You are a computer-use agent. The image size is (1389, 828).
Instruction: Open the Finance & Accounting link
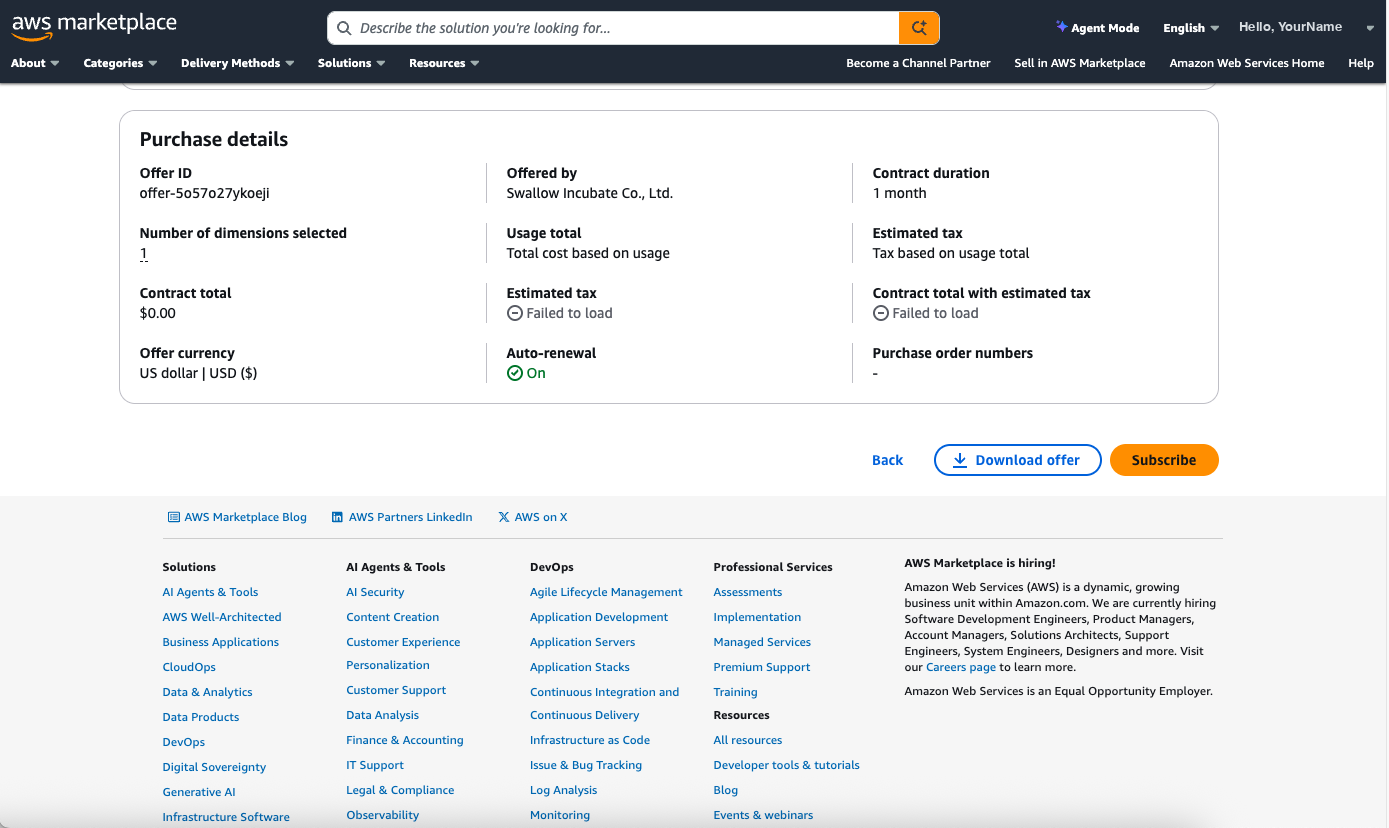click(404, 740)
